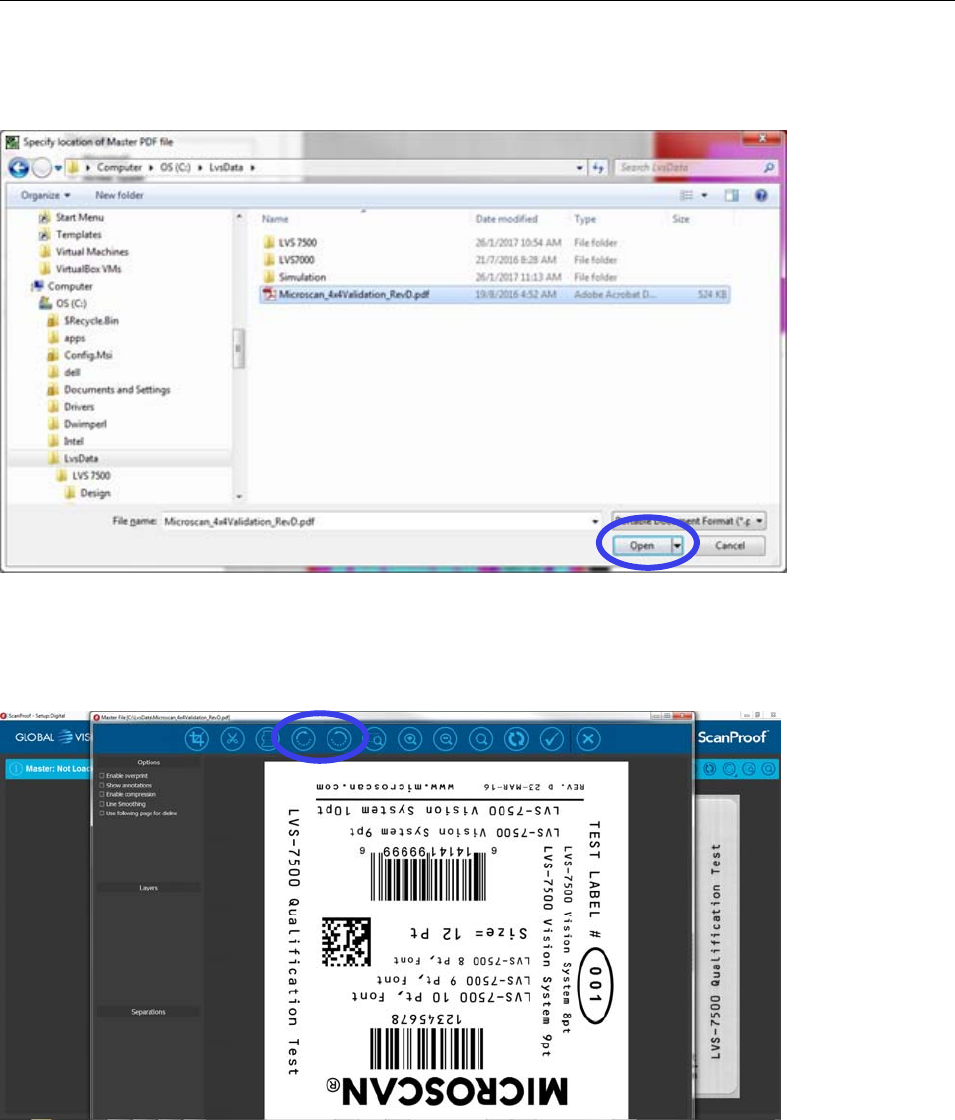
Task: Select Templates in the navigation tree
Action: pos(79,235)
